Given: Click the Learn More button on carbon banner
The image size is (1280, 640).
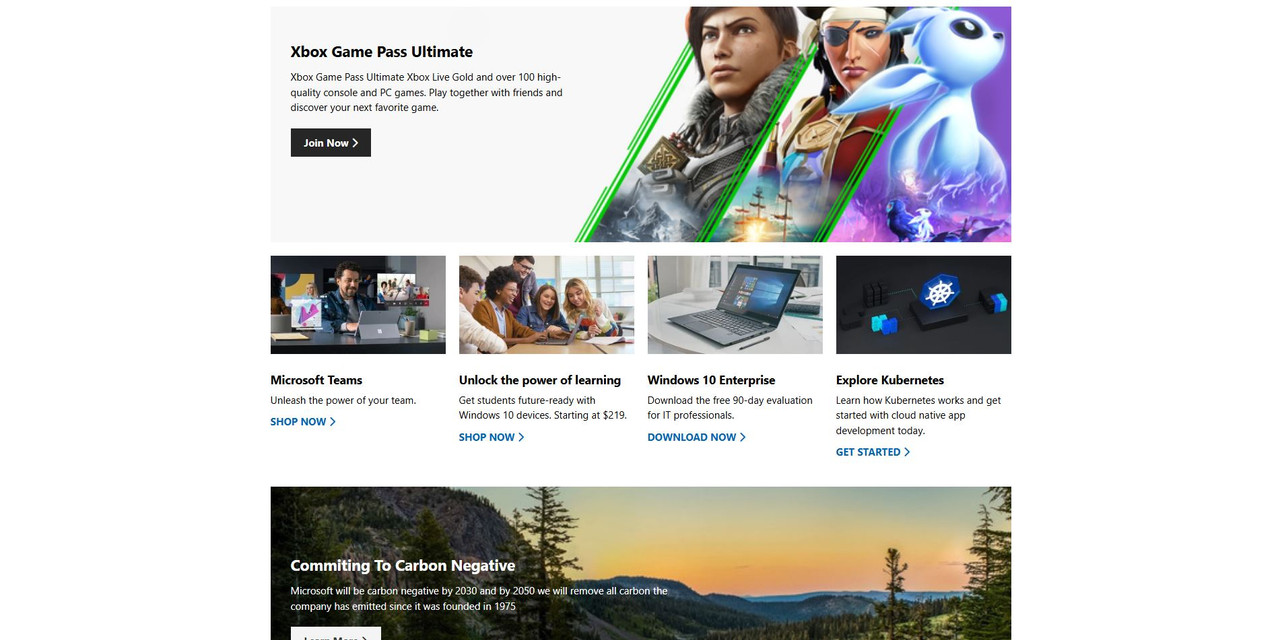Looking at the screenshot, I should [x=336, y=634].
